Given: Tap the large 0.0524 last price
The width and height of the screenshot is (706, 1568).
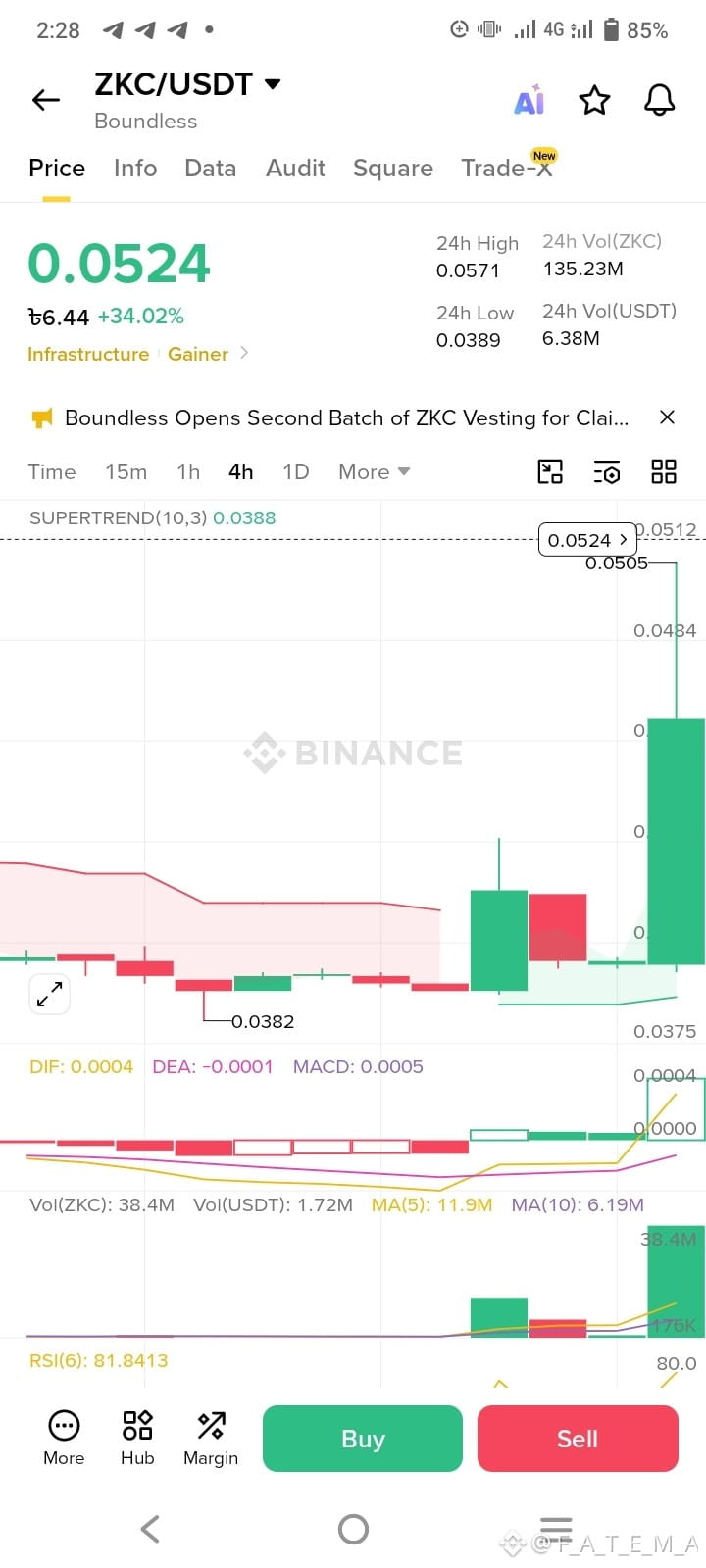Looking at the screenshot, I should (119, 264).
